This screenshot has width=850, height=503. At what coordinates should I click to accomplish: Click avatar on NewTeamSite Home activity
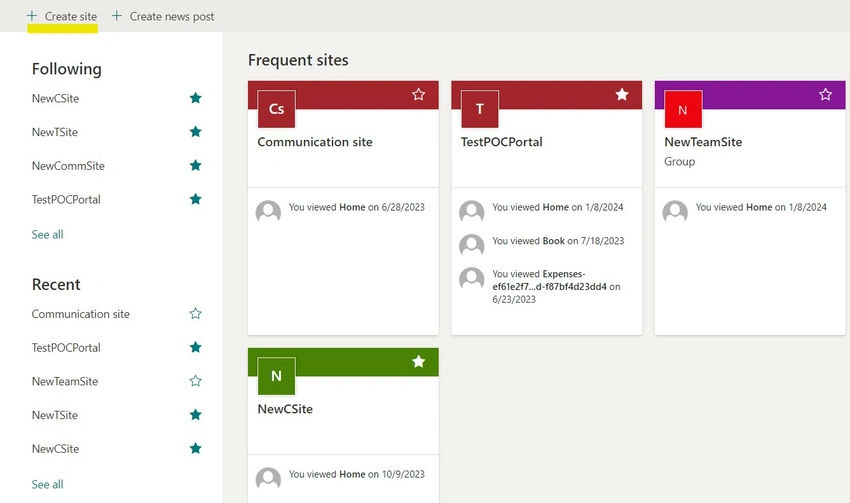(x=675, y=211)
